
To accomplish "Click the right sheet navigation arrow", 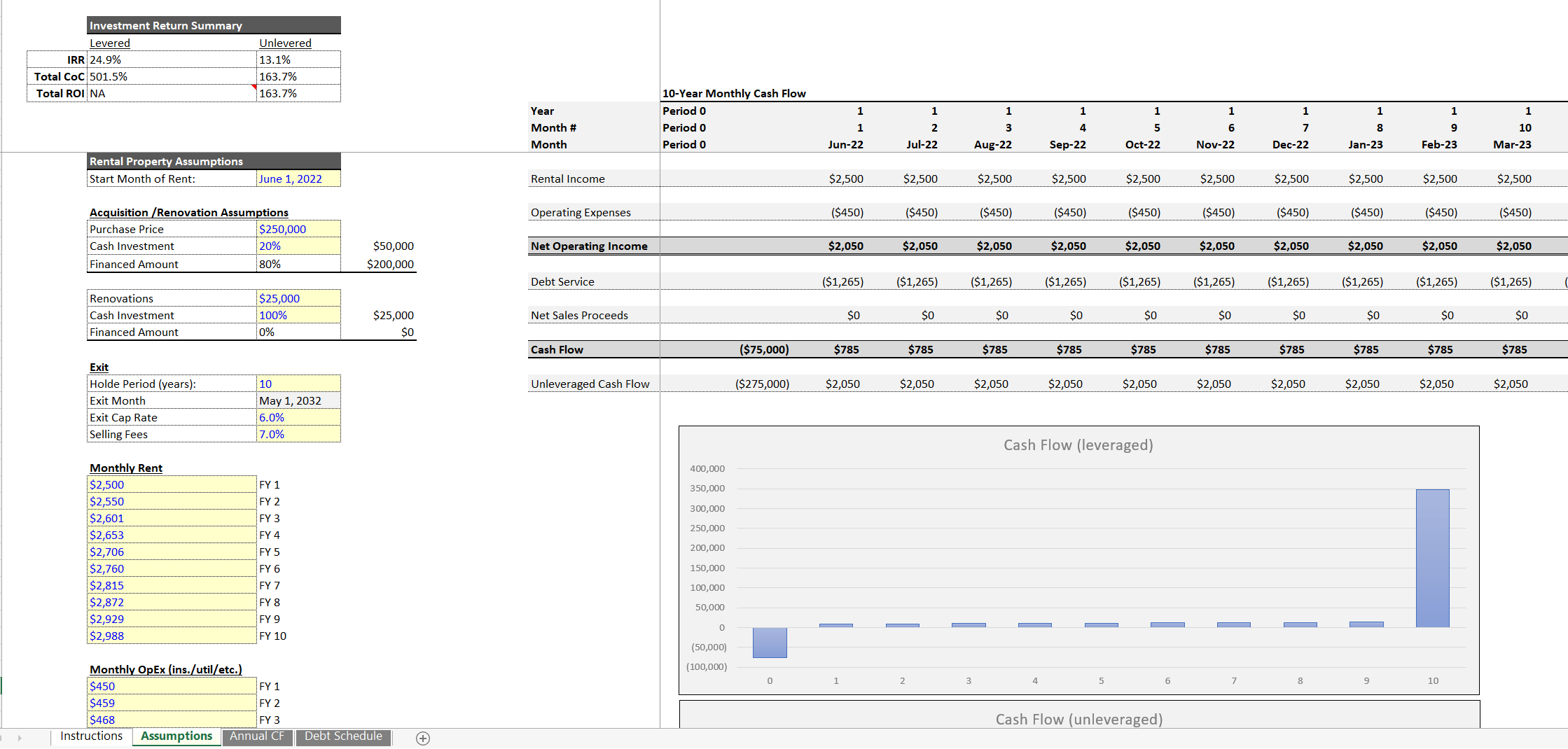I will [x=21, y=738].
